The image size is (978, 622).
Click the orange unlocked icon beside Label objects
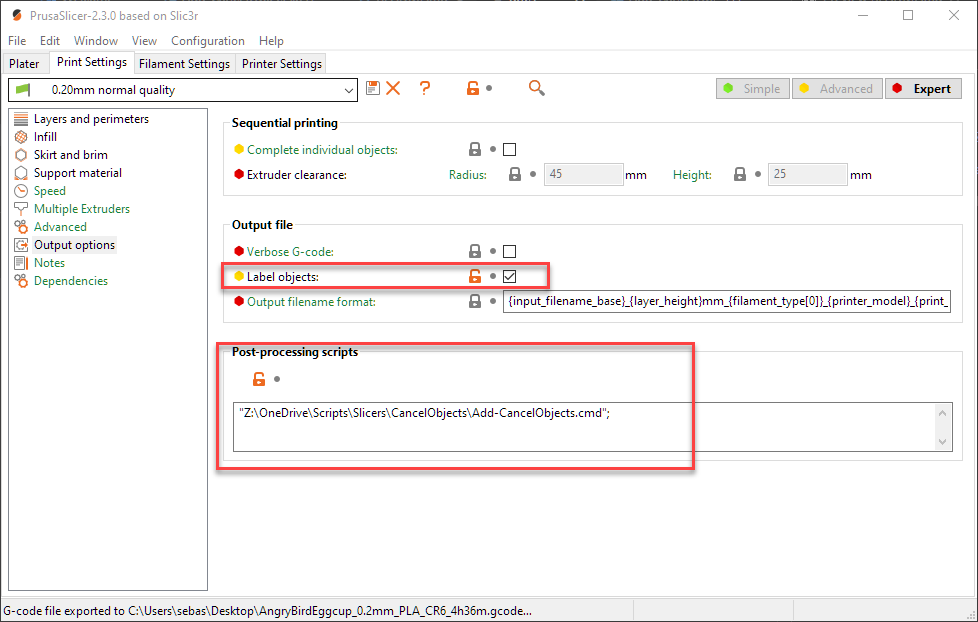475,276
